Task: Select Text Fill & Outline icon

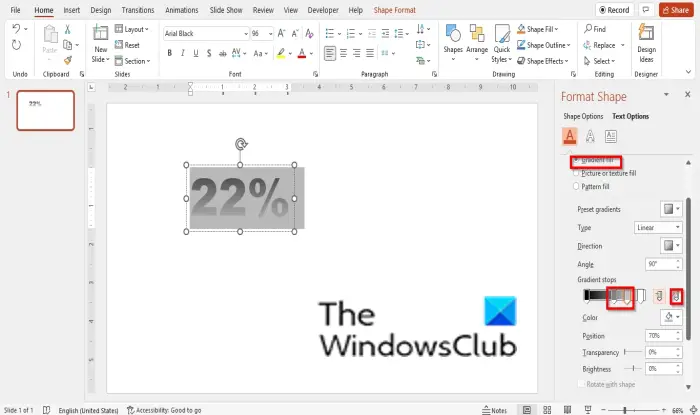Action: [x=569, y=136]
